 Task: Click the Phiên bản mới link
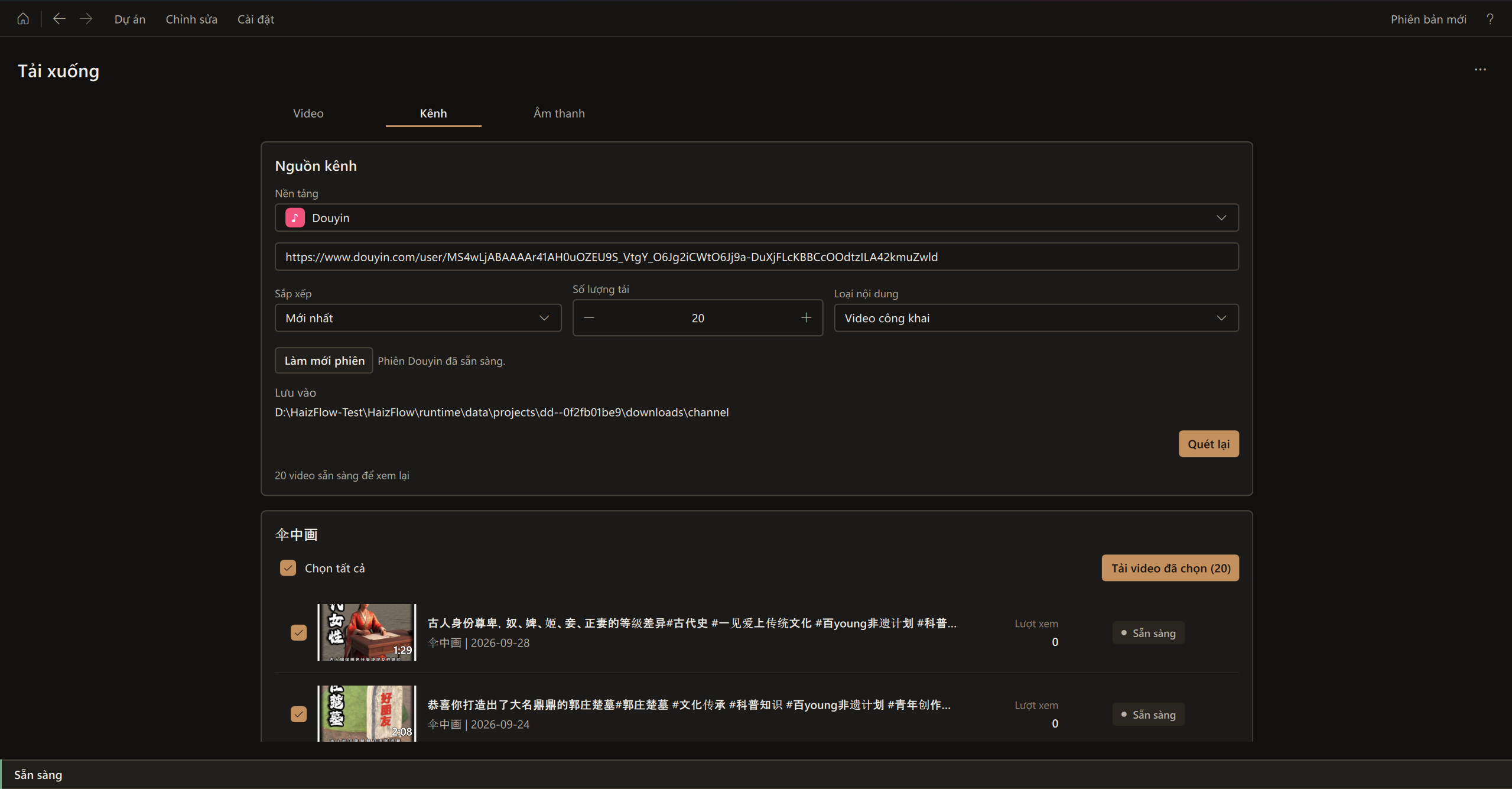point(1428,19)
